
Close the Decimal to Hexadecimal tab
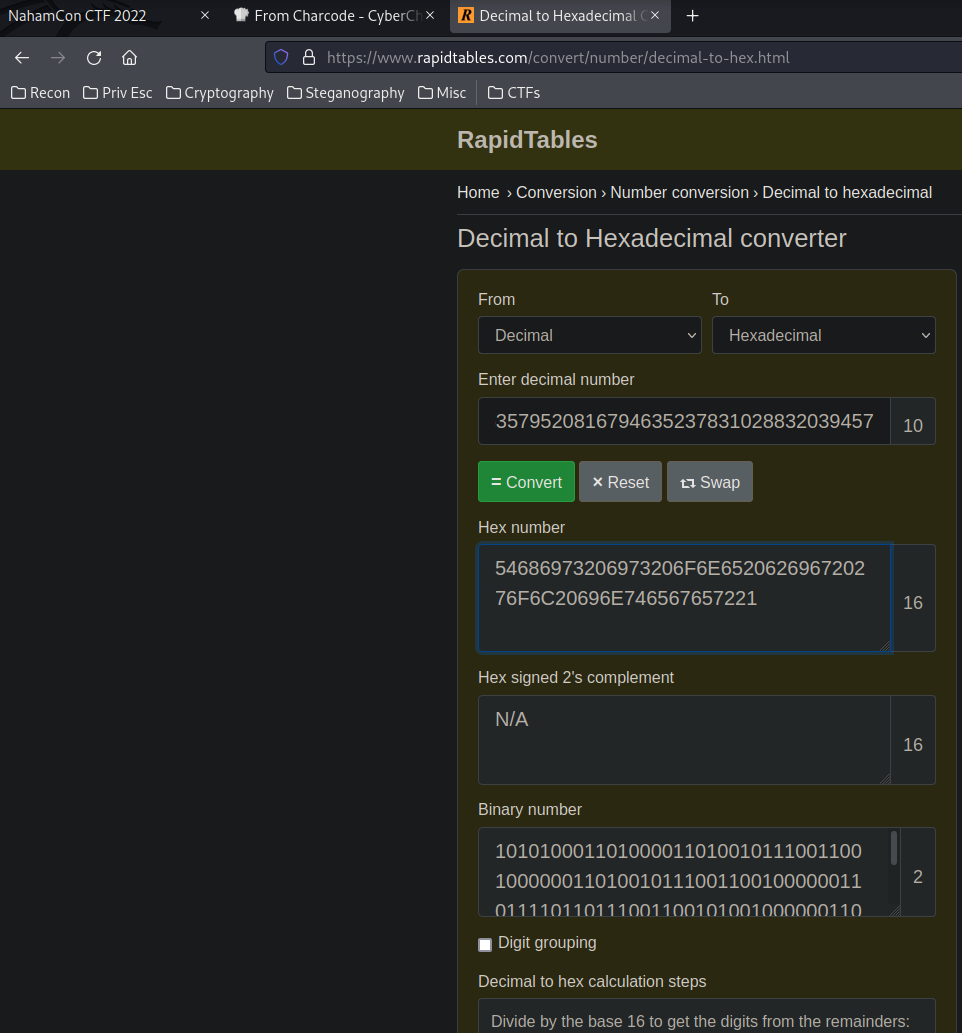(655, 15)
